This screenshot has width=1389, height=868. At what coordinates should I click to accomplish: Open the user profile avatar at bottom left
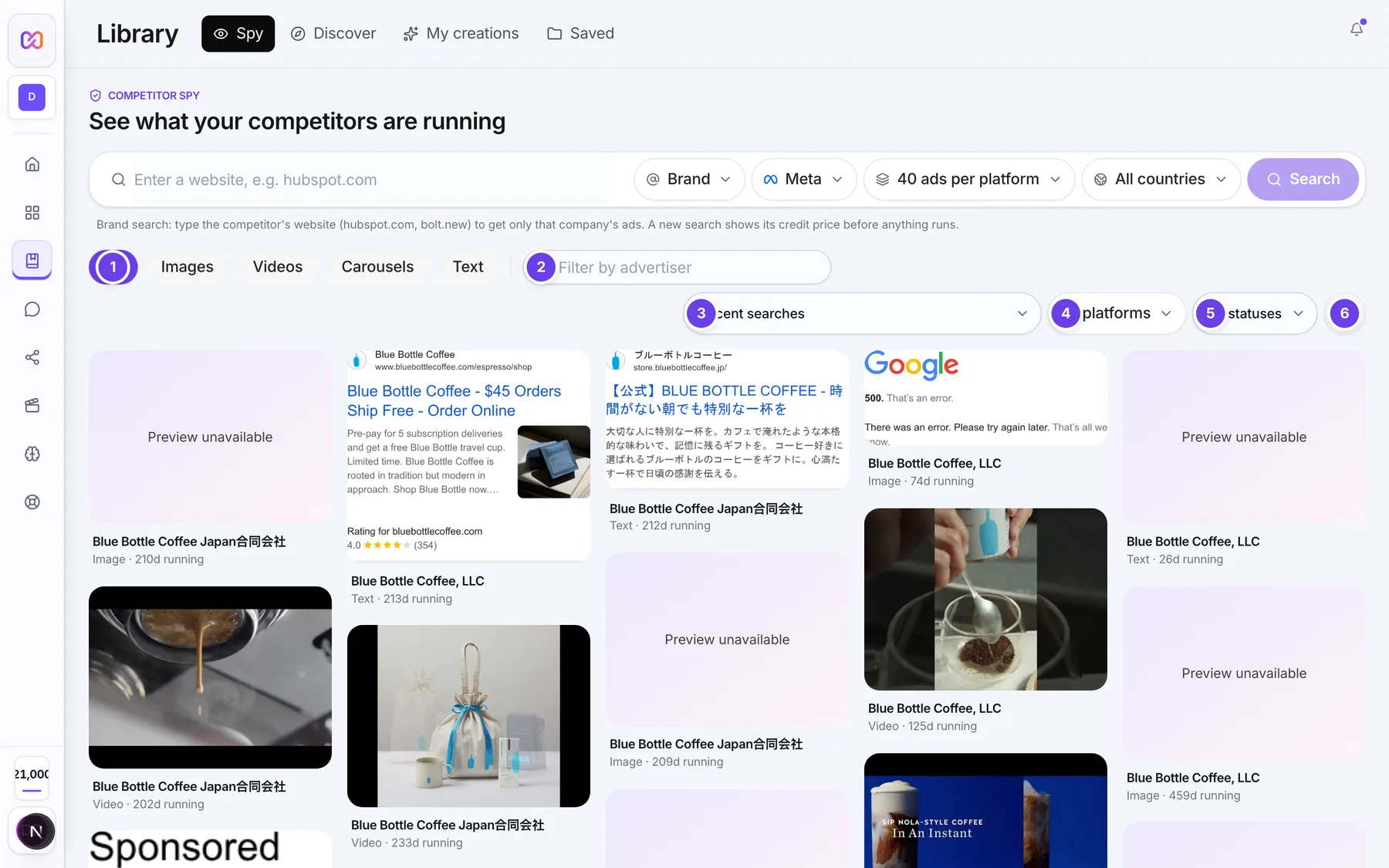point(35,831)
